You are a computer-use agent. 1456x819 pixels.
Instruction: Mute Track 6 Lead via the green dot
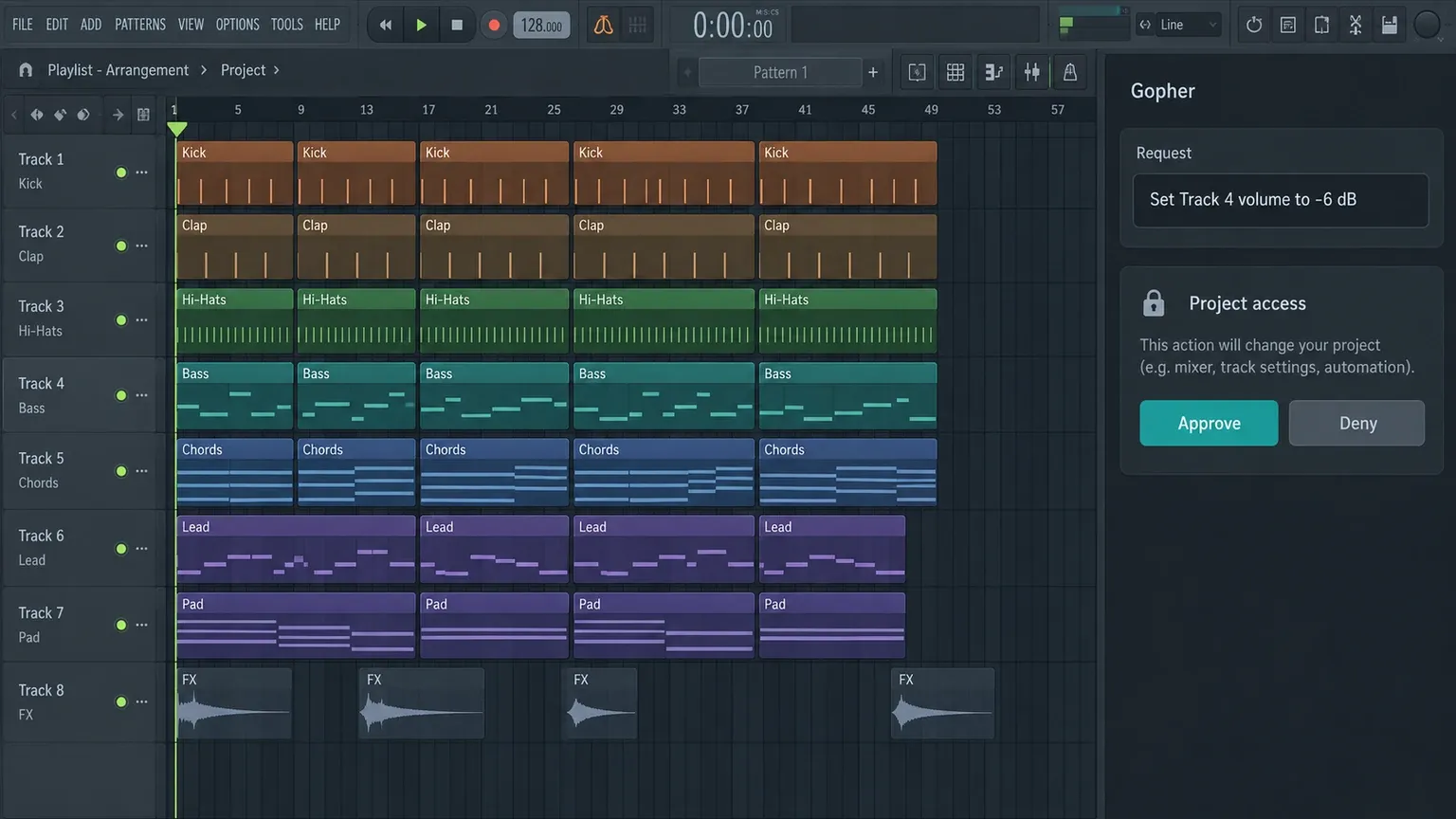(x=121, y=549)
